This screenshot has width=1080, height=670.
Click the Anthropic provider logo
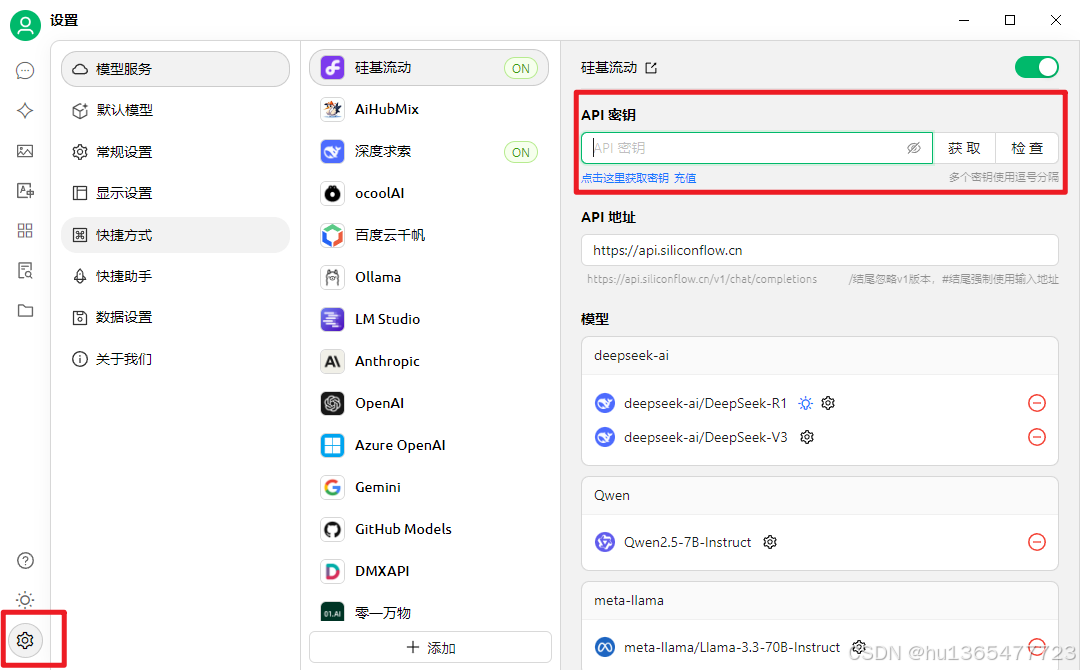[x=333, y=361]
